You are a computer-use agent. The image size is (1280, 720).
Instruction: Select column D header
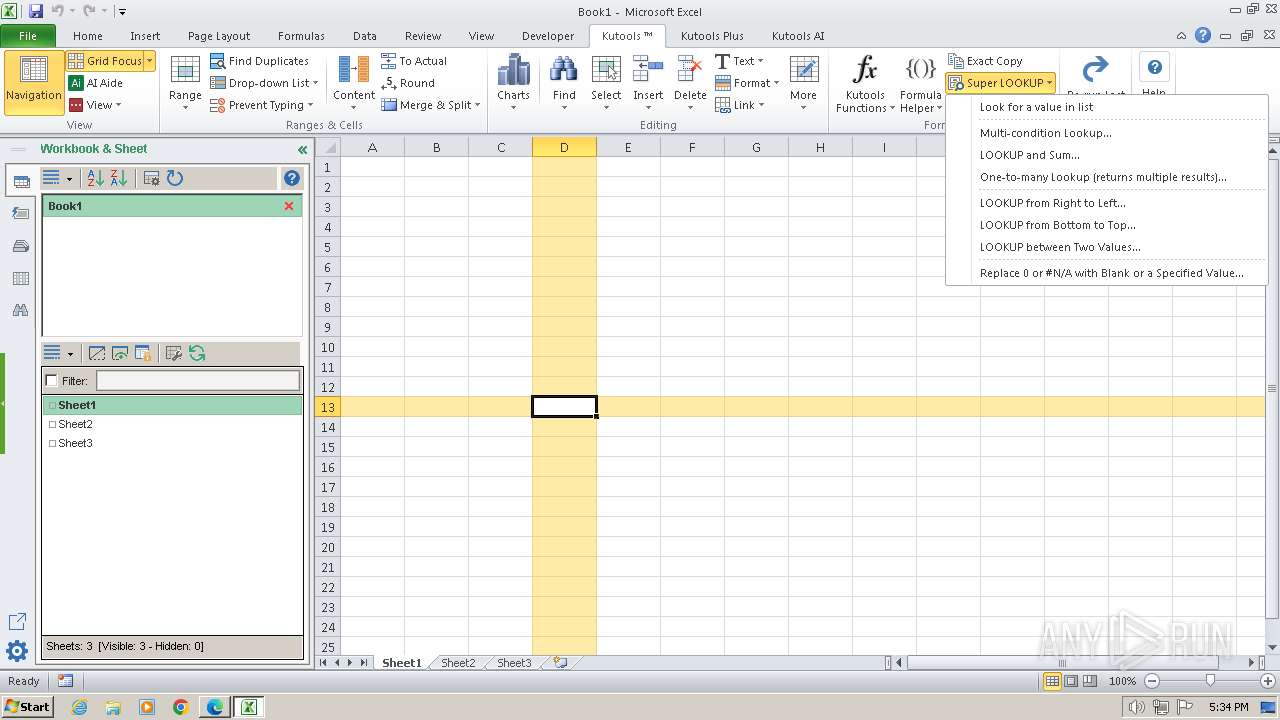[x=564, y=147]
